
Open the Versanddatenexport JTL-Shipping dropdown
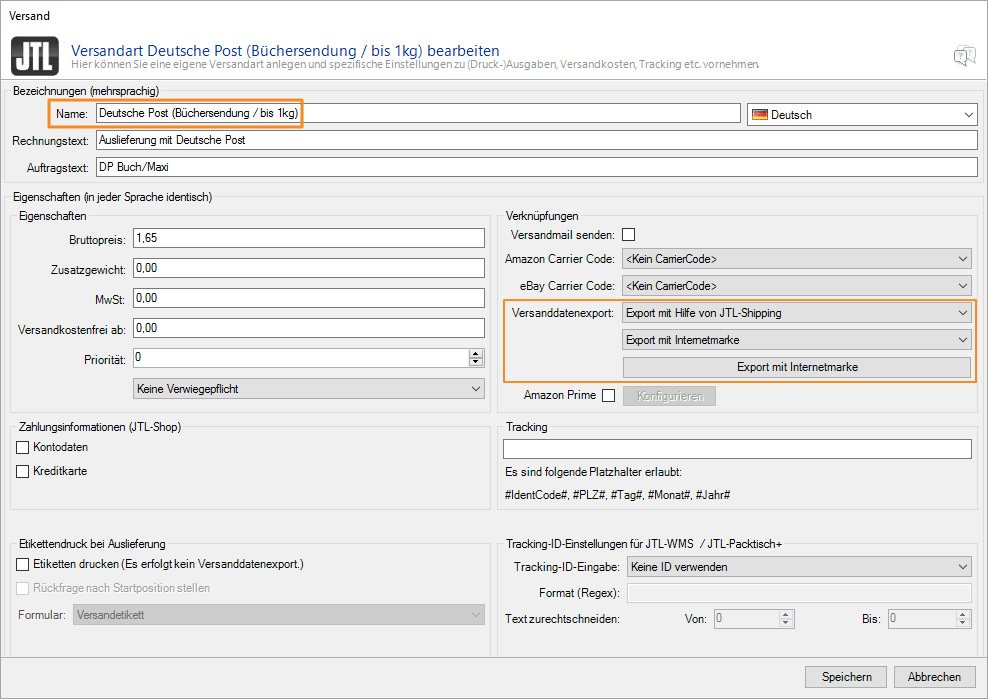coord(797,313)
